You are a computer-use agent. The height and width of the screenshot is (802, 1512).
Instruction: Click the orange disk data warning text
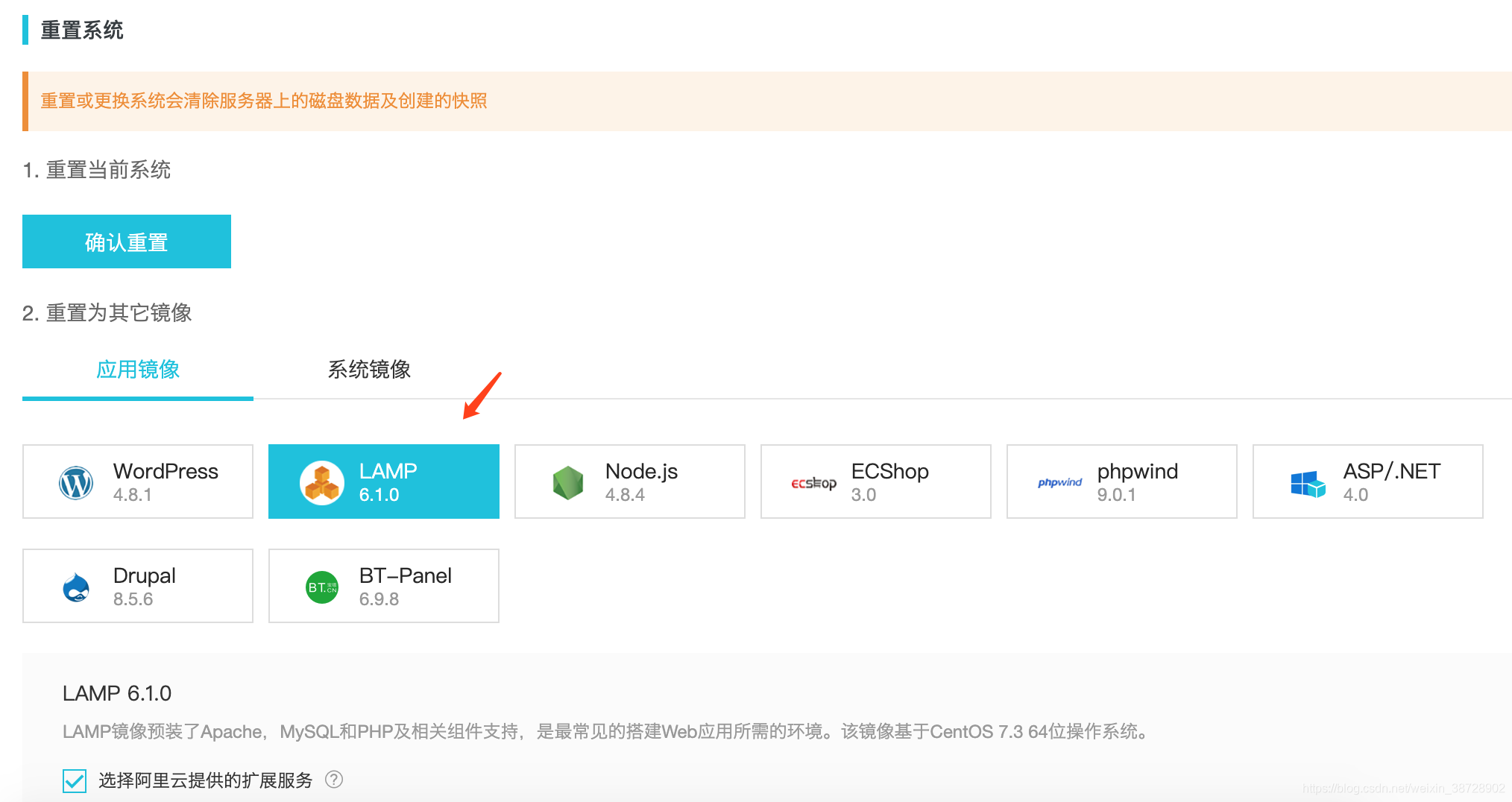coord(264,101)
